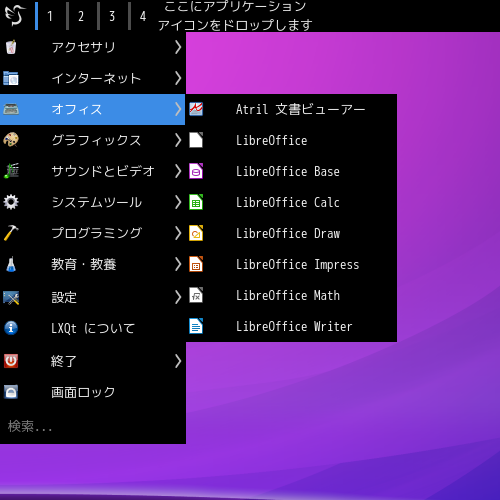
Task: Expand the 教育・教養 submenu arrow
Action: click(x=178, y=264)
